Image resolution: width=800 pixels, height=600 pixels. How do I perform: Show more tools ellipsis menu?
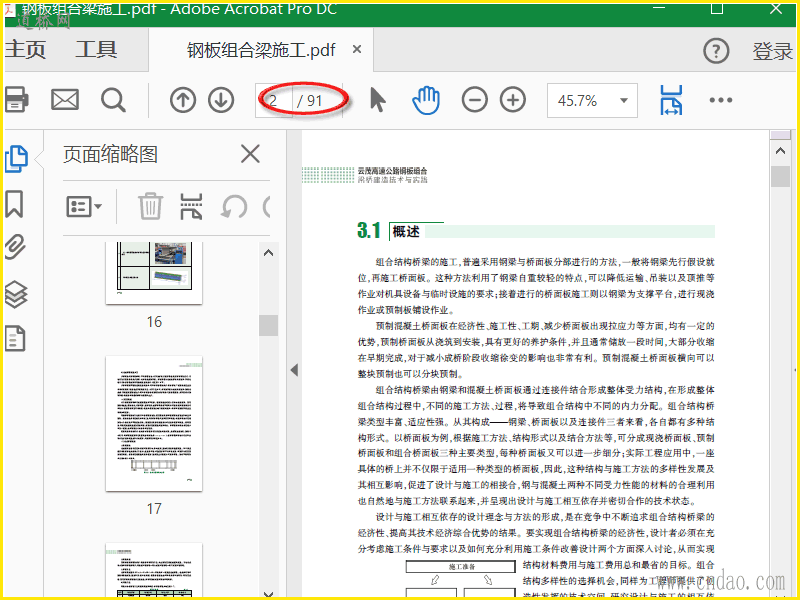coord(720,100)
